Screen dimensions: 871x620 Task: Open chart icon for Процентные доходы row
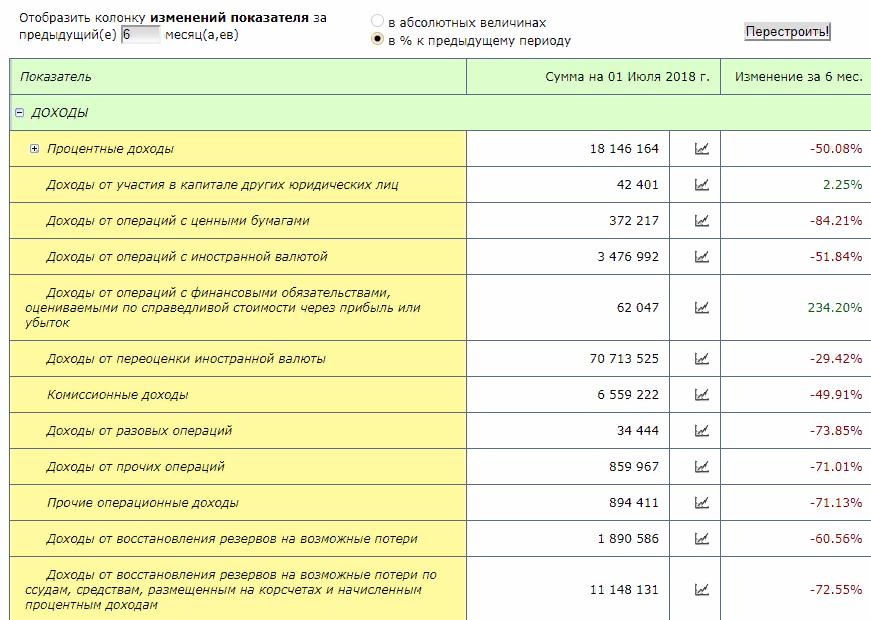point(702,149)
